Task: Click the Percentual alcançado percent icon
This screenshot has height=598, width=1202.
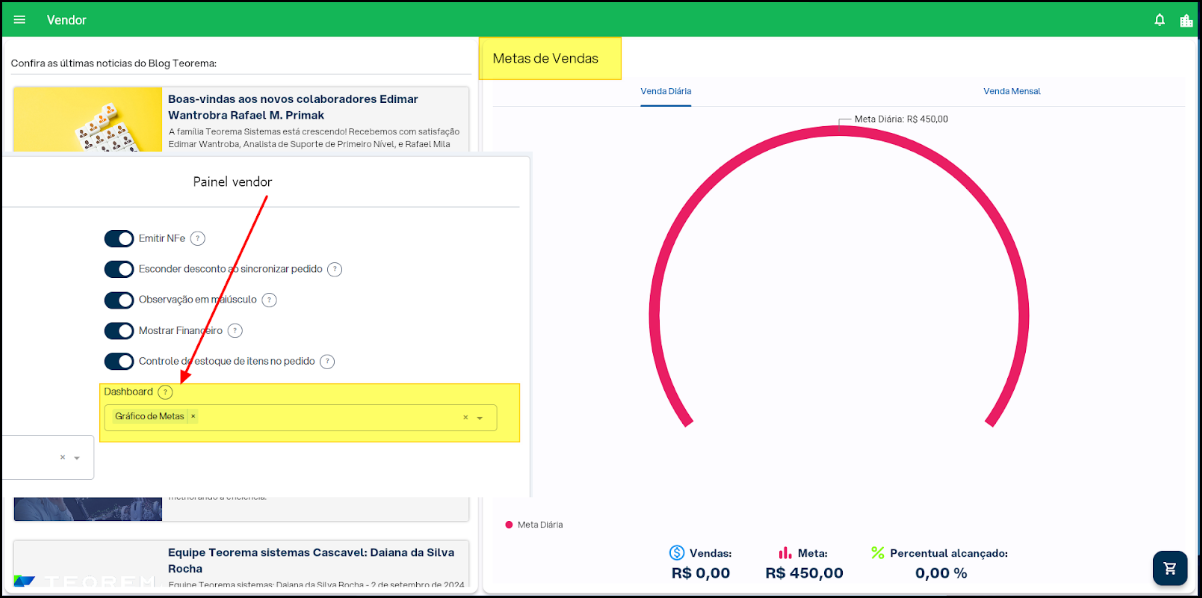Action: pyautogui.click(x=878, y=552)
